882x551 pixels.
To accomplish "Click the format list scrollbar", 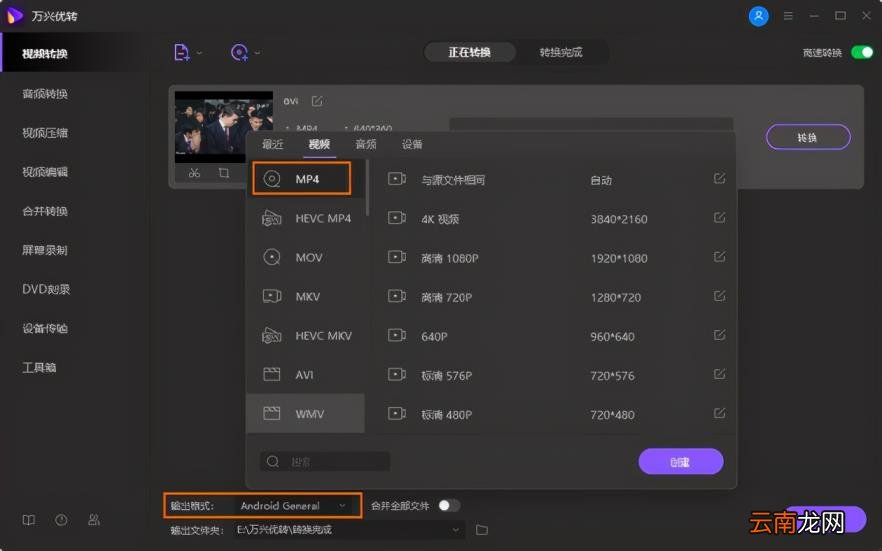I will (x=367, y=188).
